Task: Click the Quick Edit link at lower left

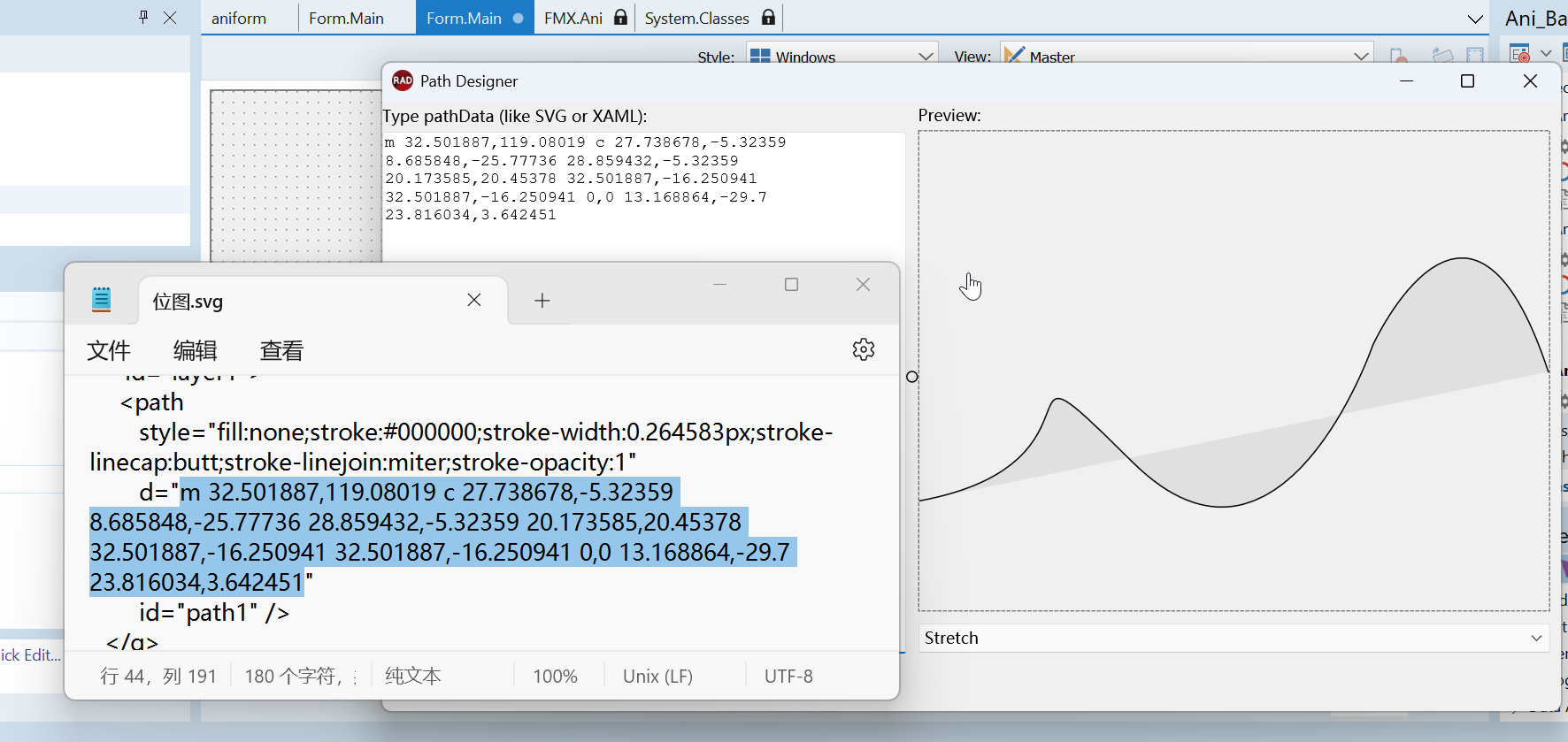Action: pyautogui.click(x=31, y=654)
